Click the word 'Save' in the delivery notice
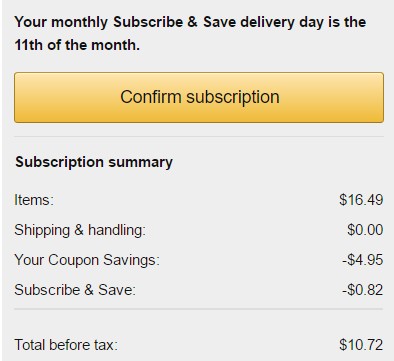 (220, 22)
